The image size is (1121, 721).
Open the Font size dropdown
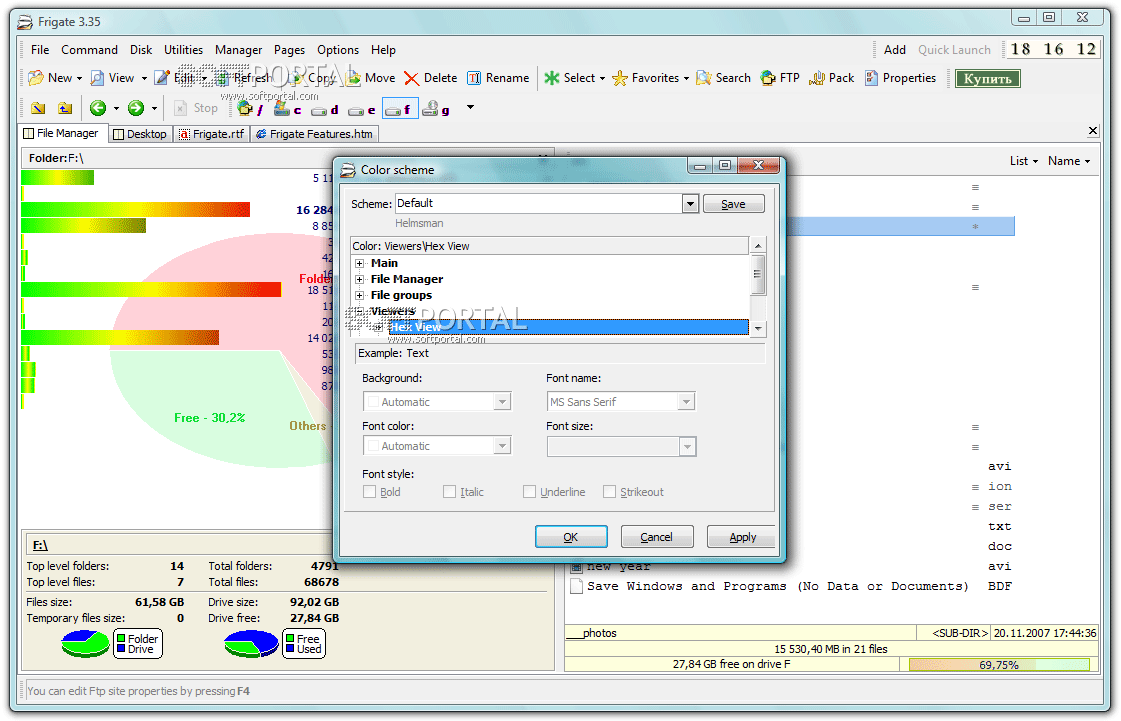686,447
